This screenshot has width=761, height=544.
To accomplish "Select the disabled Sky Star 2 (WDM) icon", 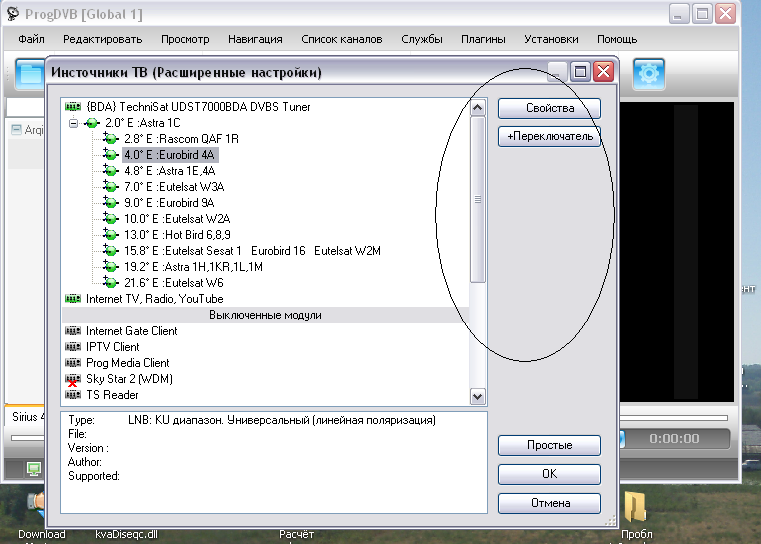I will tap(72, 380).
